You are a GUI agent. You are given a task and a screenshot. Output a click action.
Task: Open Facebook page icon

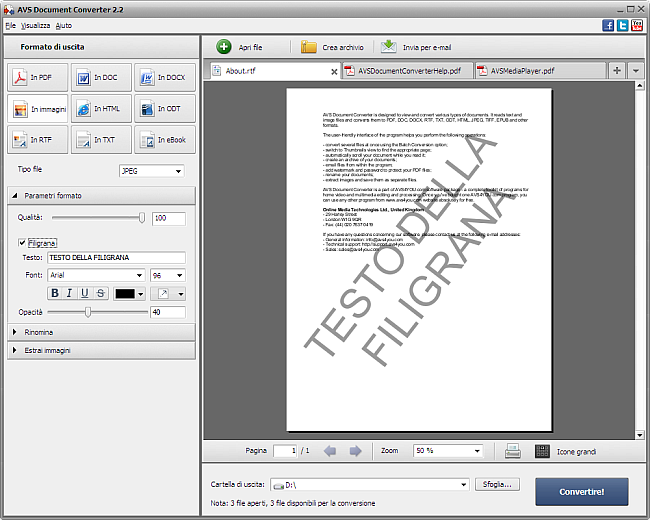click(x=608, y=25)
